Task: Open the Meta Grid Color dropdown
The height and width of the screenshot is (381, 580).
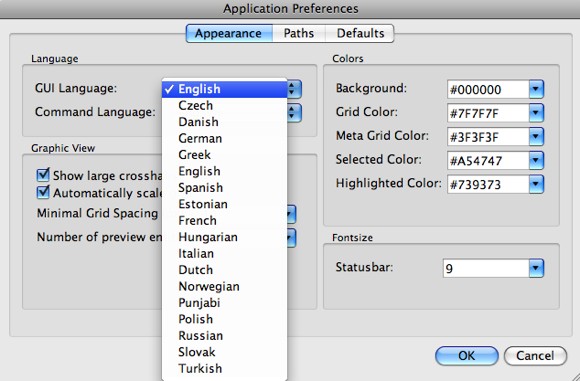Action: (536, 136)
